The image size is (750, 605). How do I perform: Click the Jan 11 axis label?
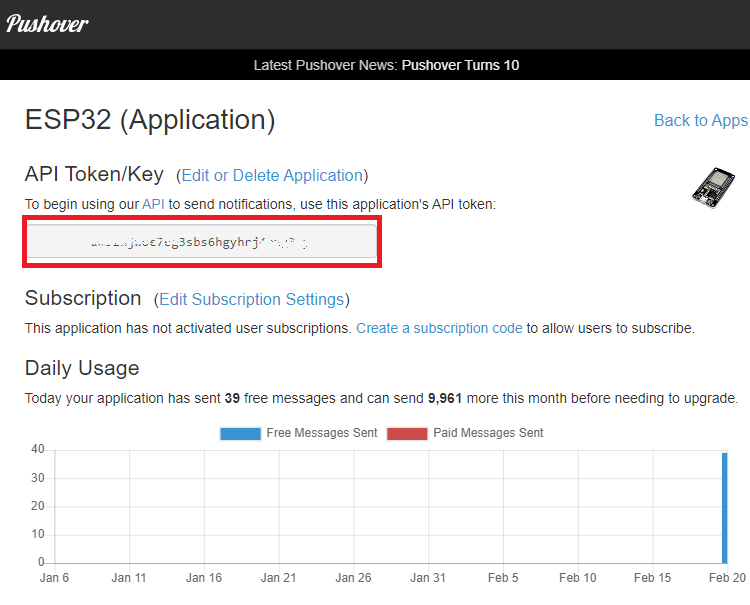129,578
